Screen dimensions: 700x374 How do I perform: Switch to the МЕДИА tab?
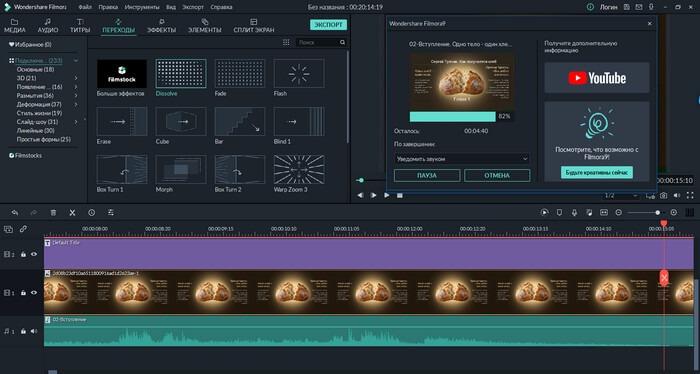coord(15,26)
